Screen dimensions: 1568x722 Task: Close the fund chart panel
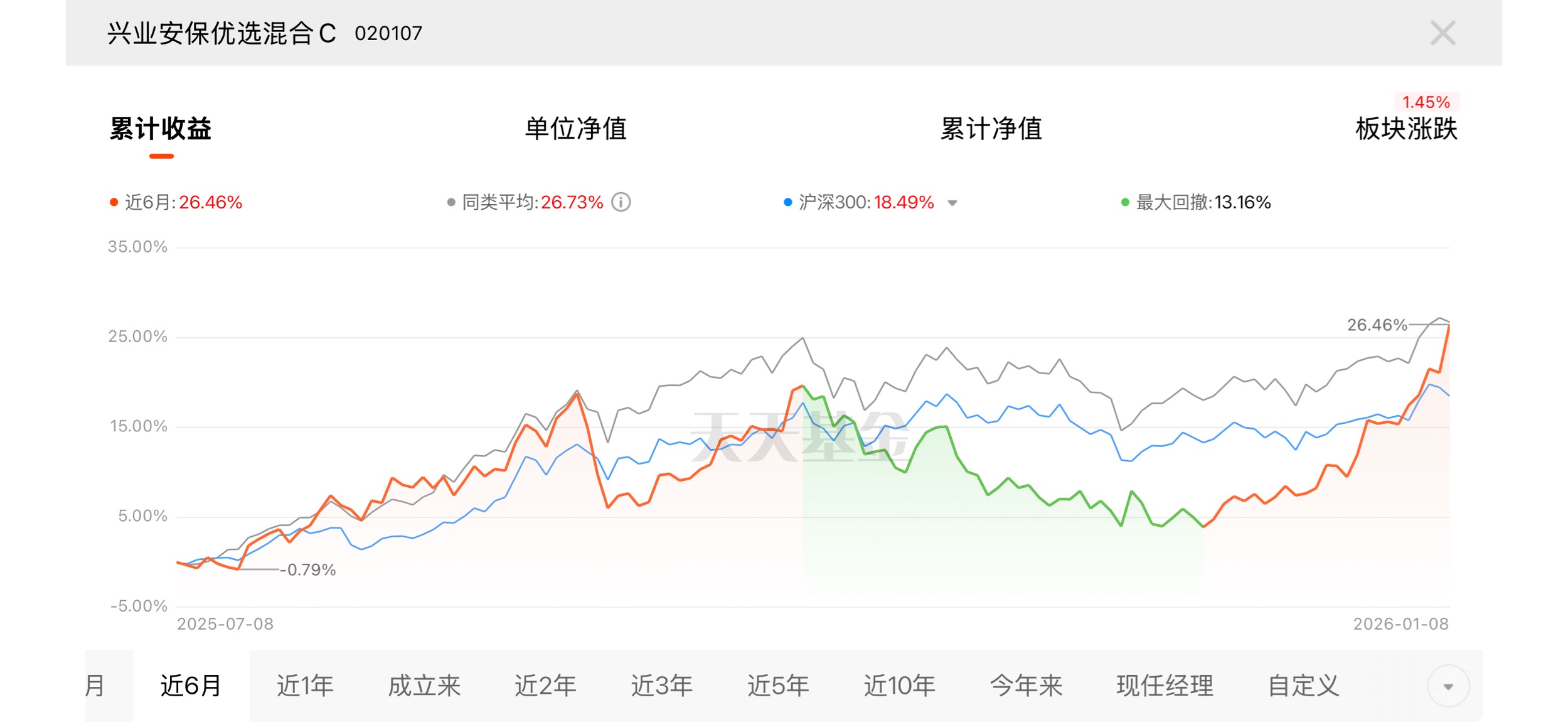(1443, 33)
